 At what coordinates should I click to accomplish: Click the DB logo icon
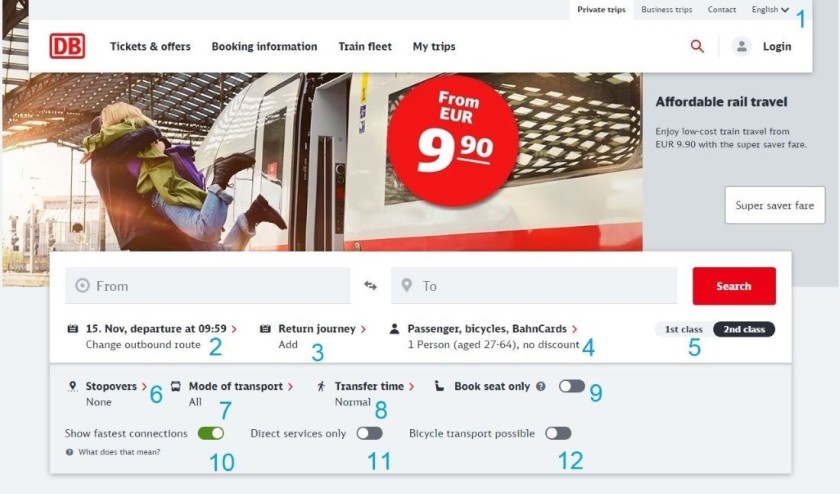click(x=67, y=46)
